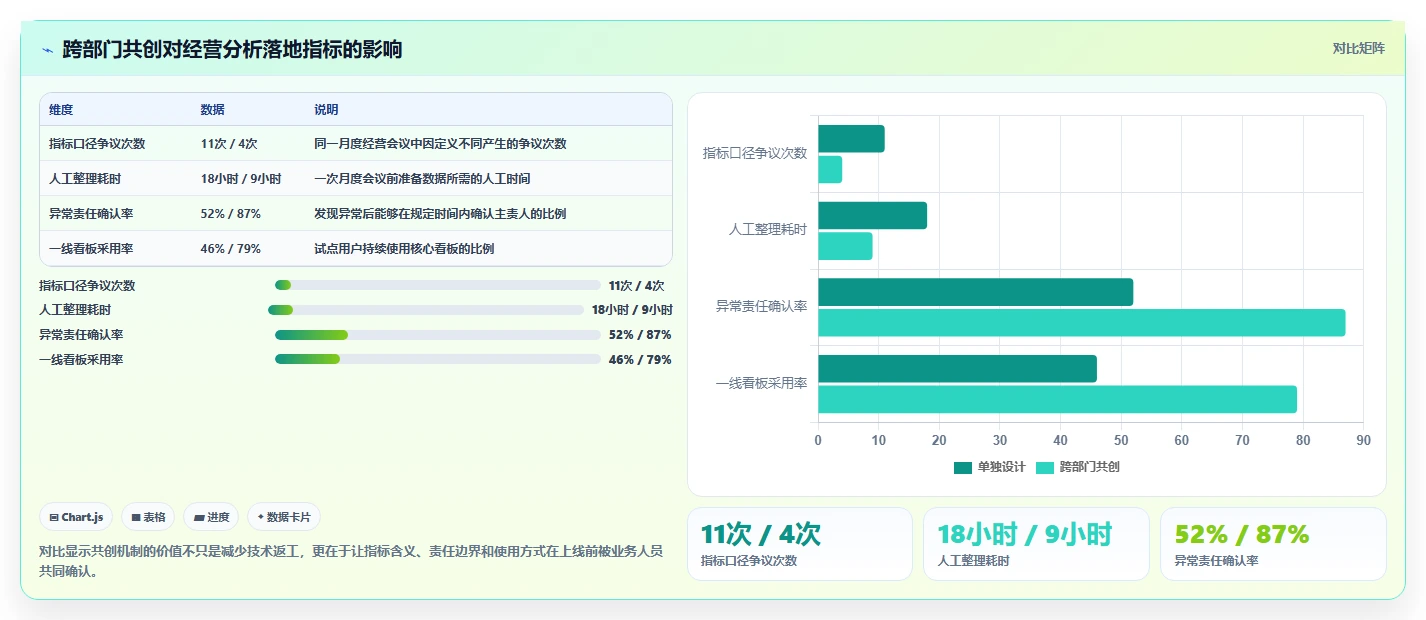Click progress row label 一线看板采用率
This screenshot has width=1426, height=620.
(x=81, y=360)
